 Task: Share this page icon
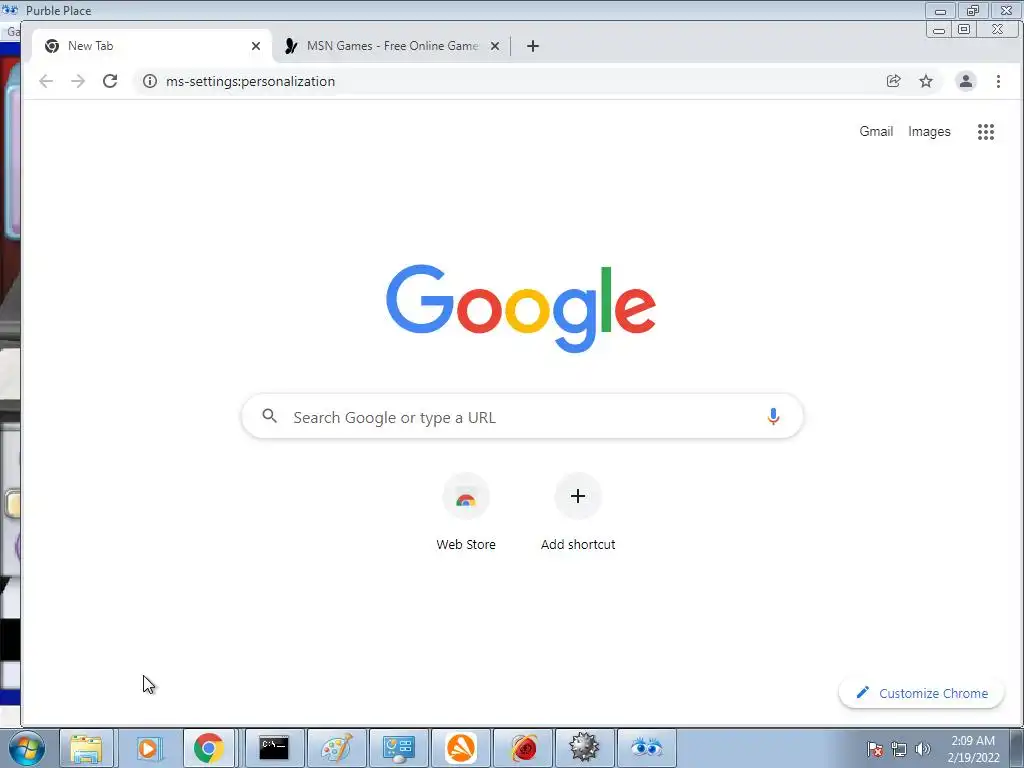[893, 81]
